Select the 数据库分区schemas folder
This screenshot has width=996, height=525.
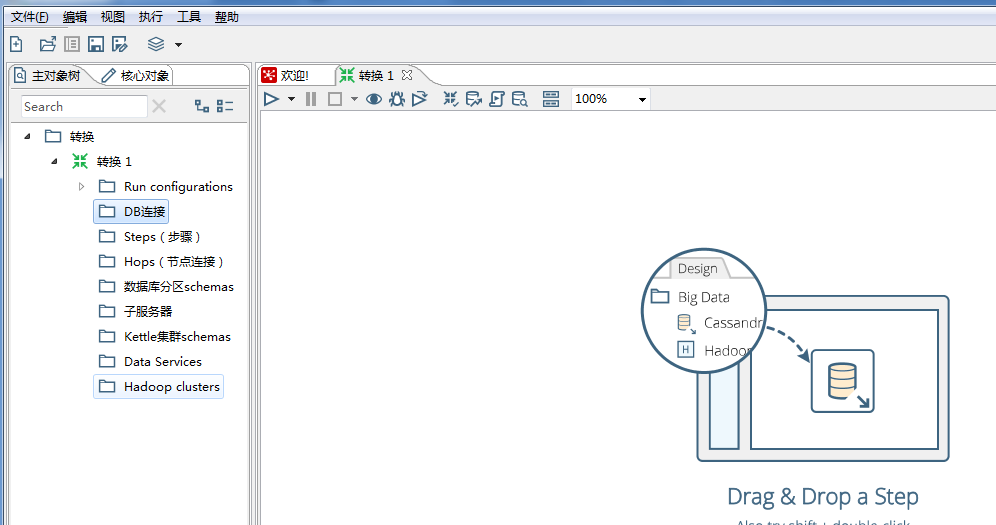(x=166, y=286)
